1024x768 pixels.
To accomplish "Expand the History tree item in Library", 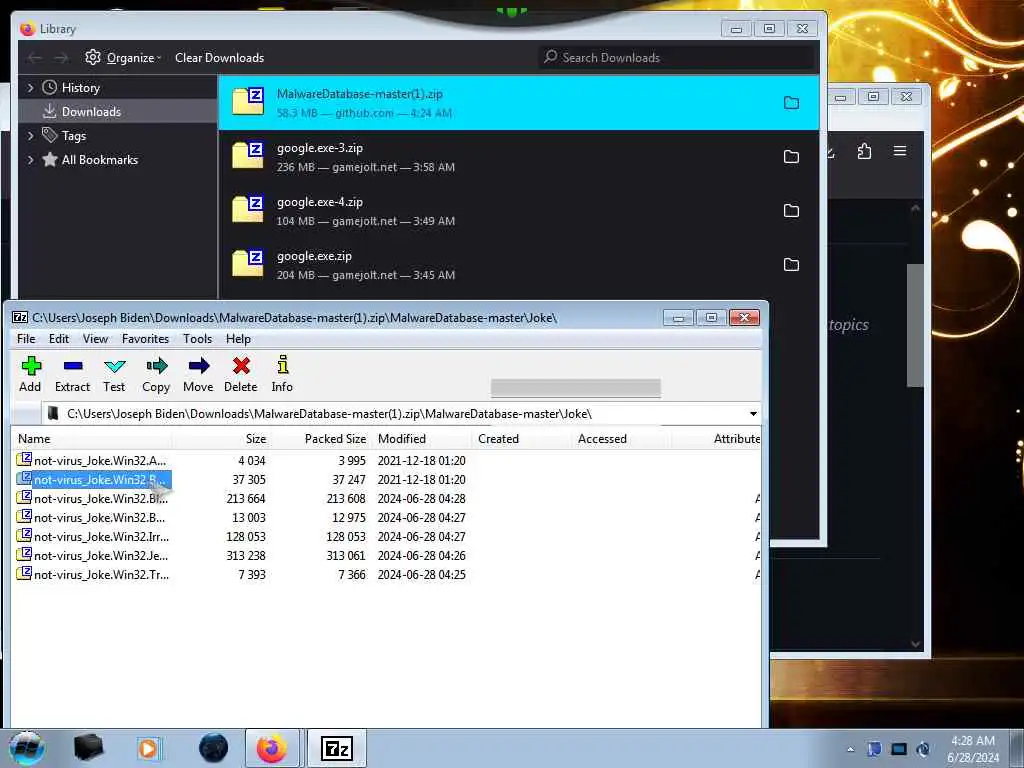I will [x=30, y=88].
